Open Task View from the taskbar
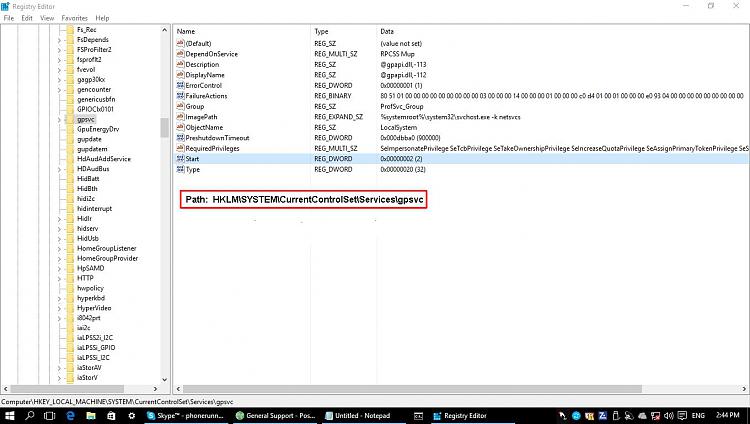 click(x=50, y=415)
